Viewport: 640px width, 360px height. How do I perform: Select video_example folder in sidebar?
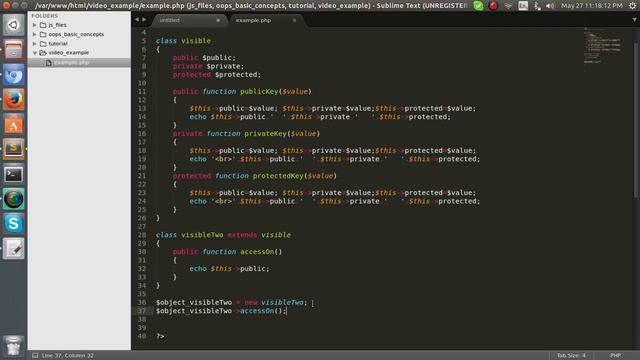69,53
